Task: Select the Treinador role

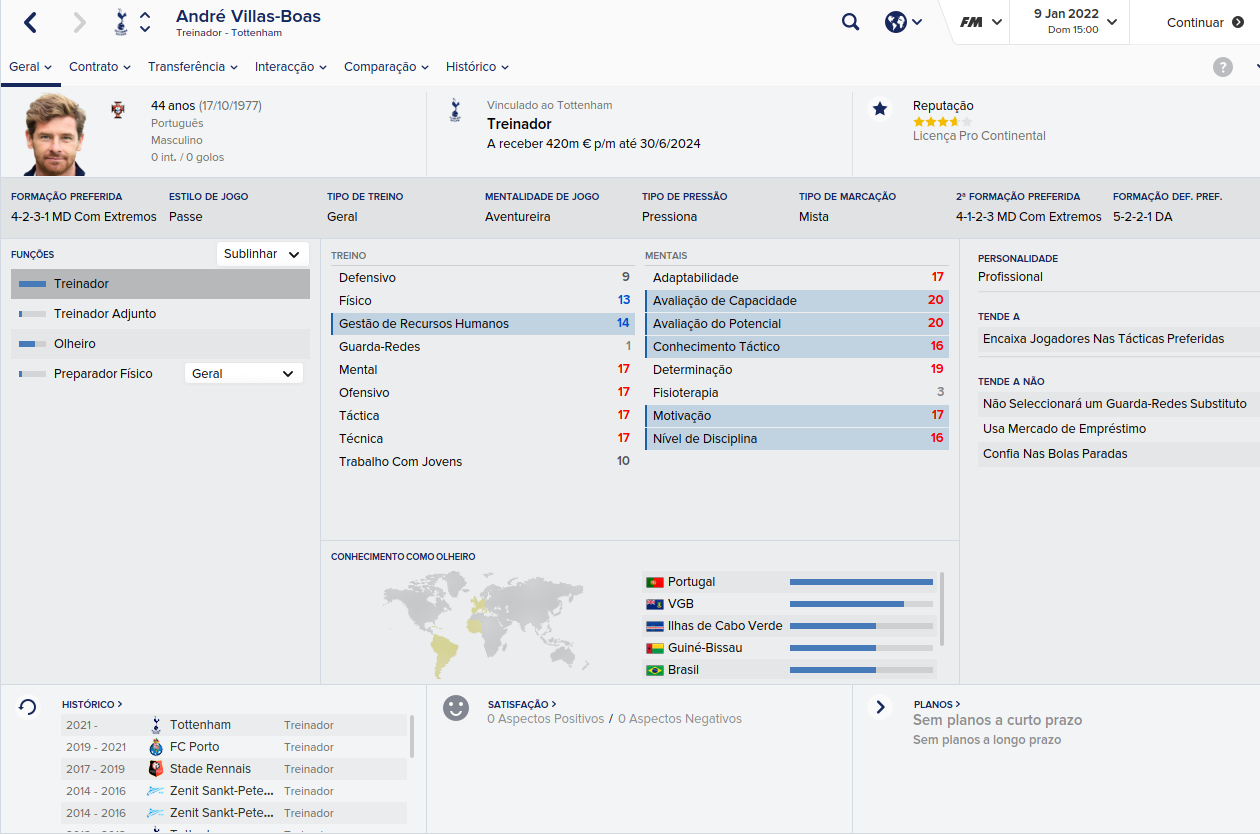Action: coord(160,284)
